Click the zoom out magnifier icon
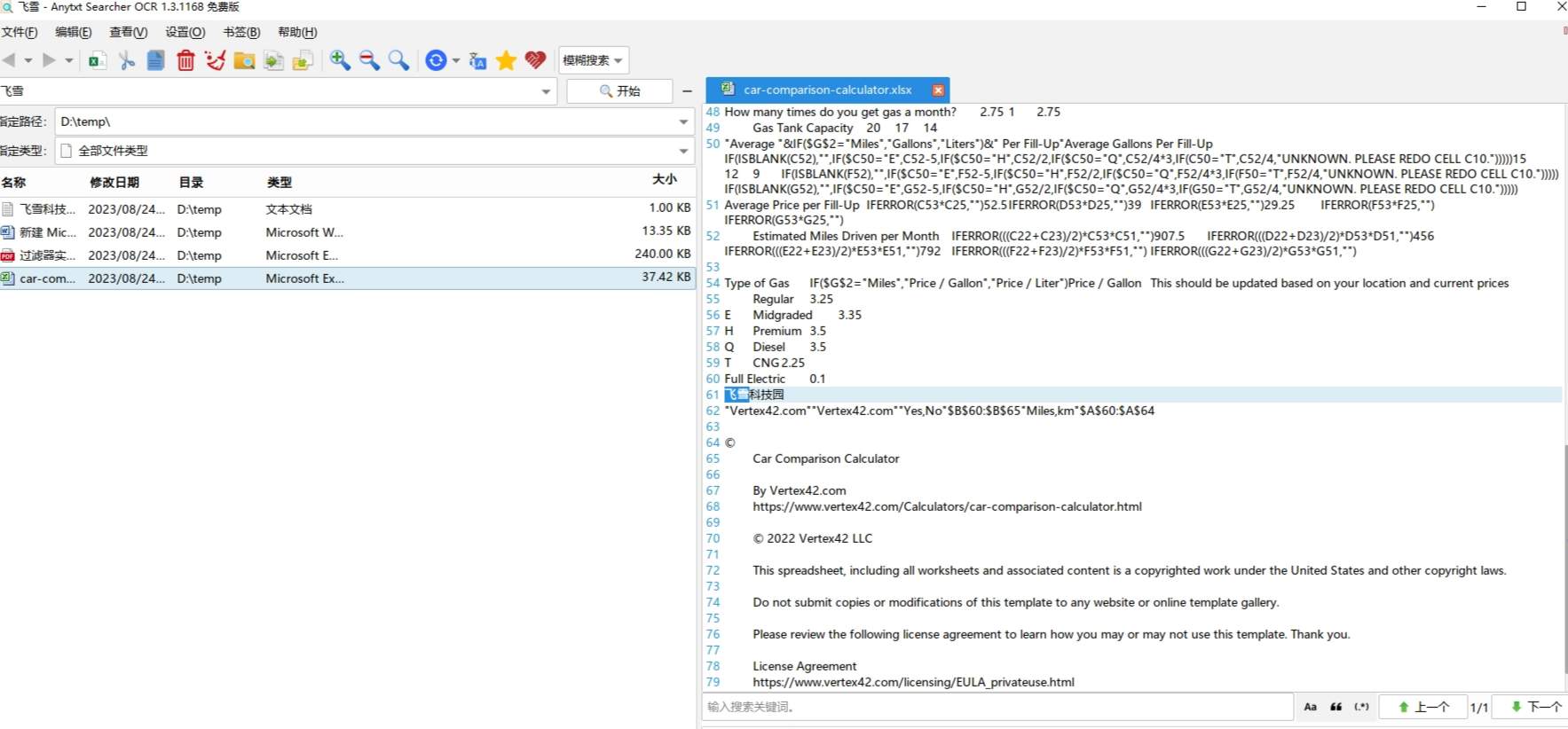This screenshot has width=1568, height=729. coord(369,60)
